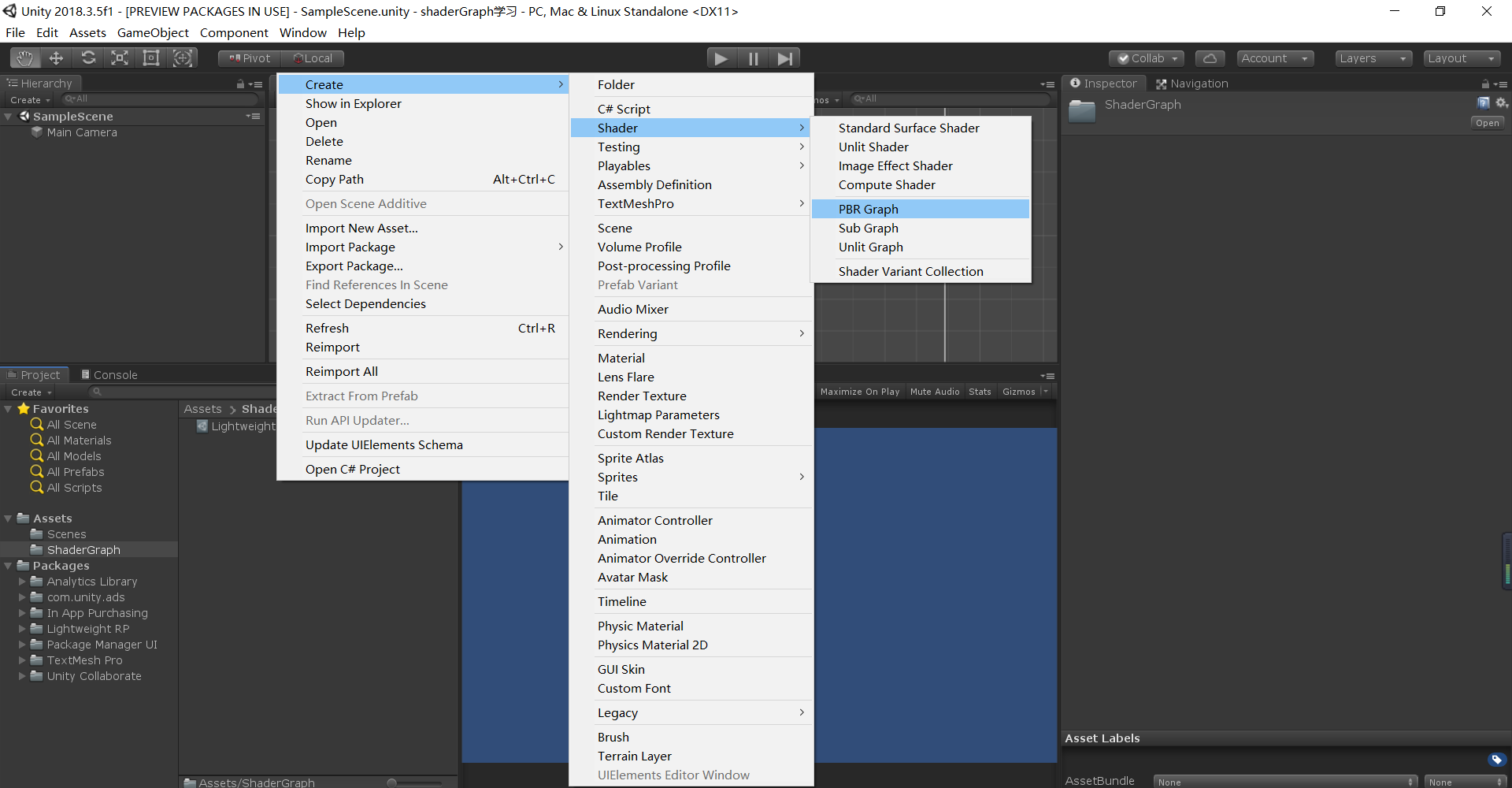Select the combined Transform tool
Viewport: 1512px width, 788px height.
click(x=183, y=58)
